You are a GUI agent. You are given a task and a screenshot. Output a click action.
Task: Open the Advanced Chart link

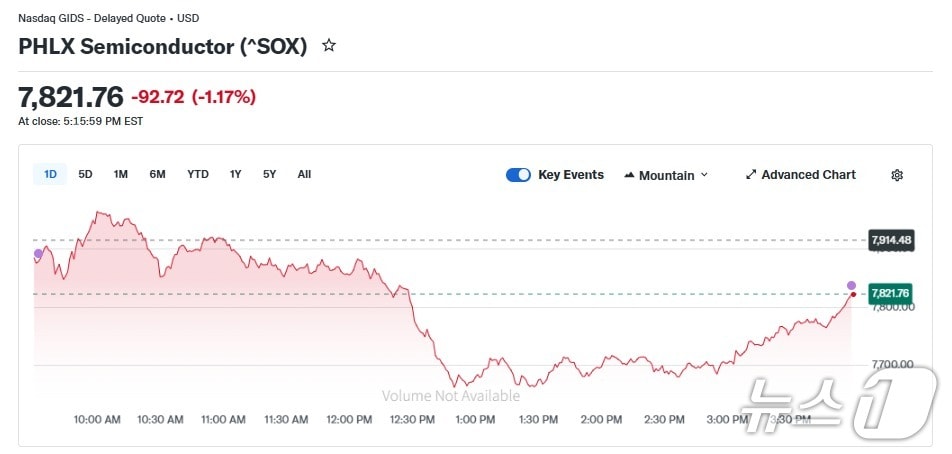pyautogui.click(x=808, y=175)
